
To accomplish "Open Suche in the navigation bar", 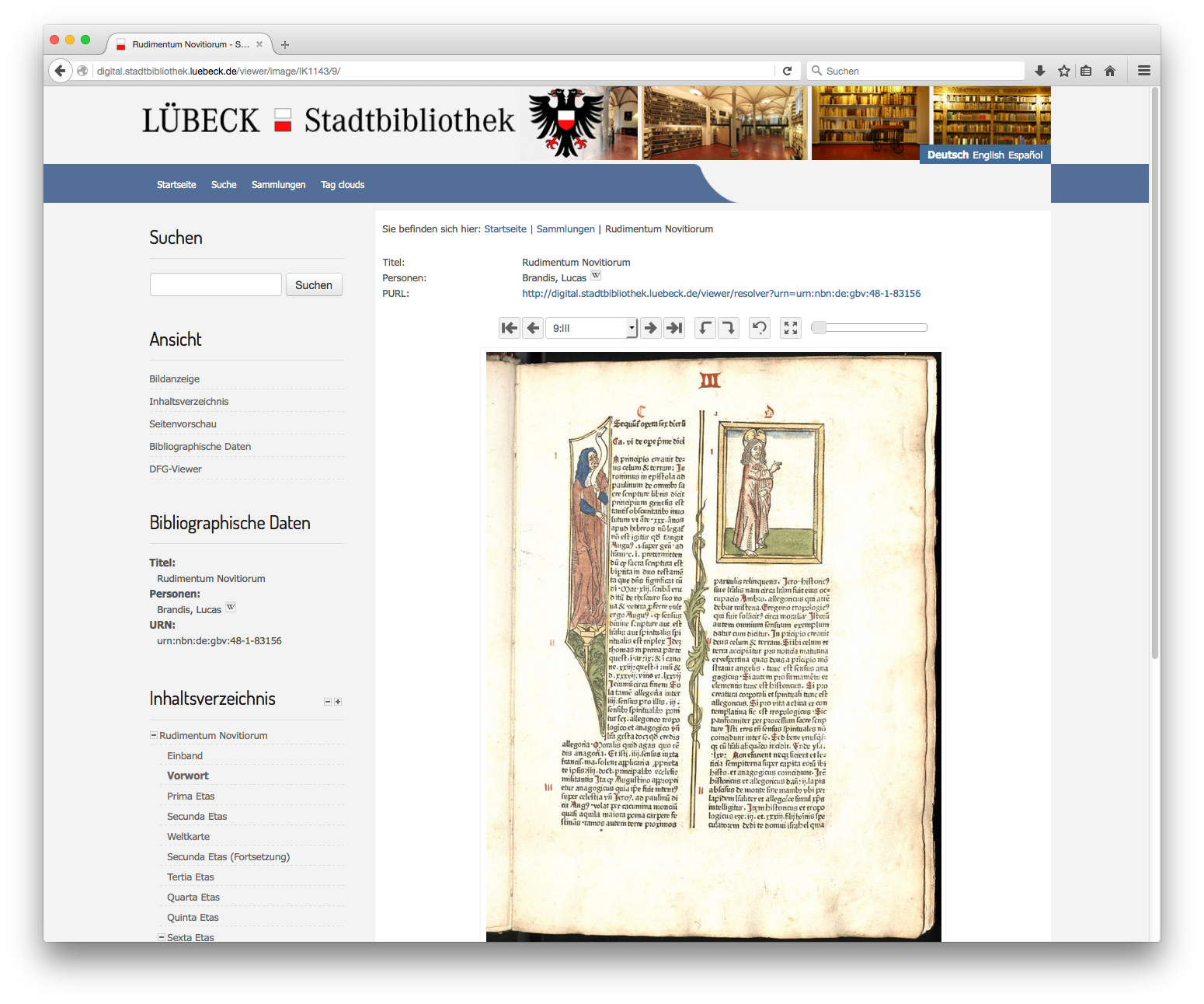I will coord(224,185).
